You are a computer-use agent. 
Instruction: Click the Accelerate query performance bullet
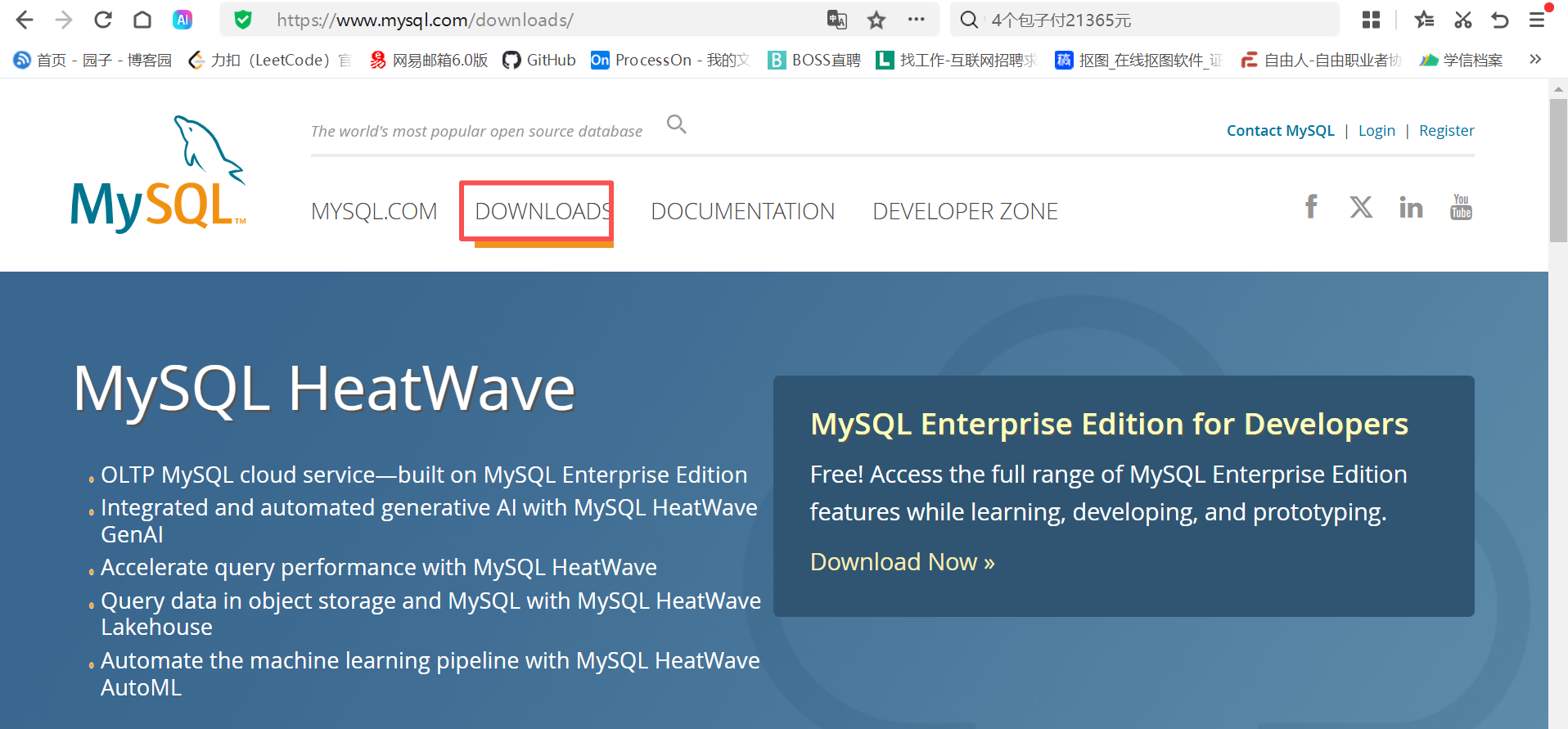(379, 567)
